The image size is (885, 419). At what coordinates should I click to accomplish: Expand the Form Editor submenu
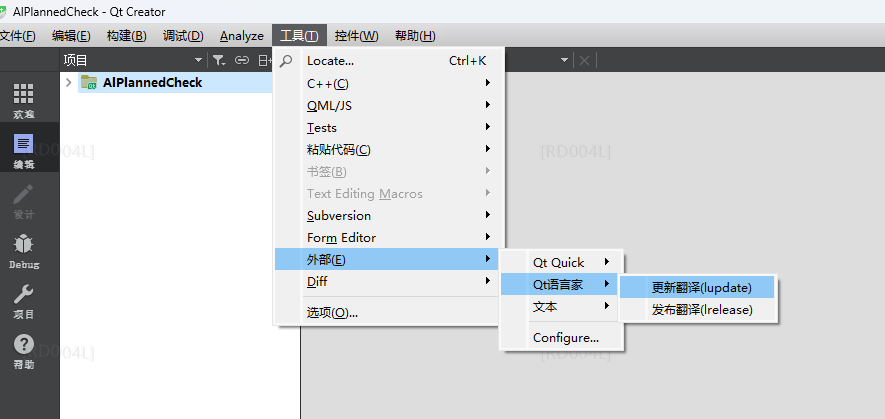click(388, 237)
